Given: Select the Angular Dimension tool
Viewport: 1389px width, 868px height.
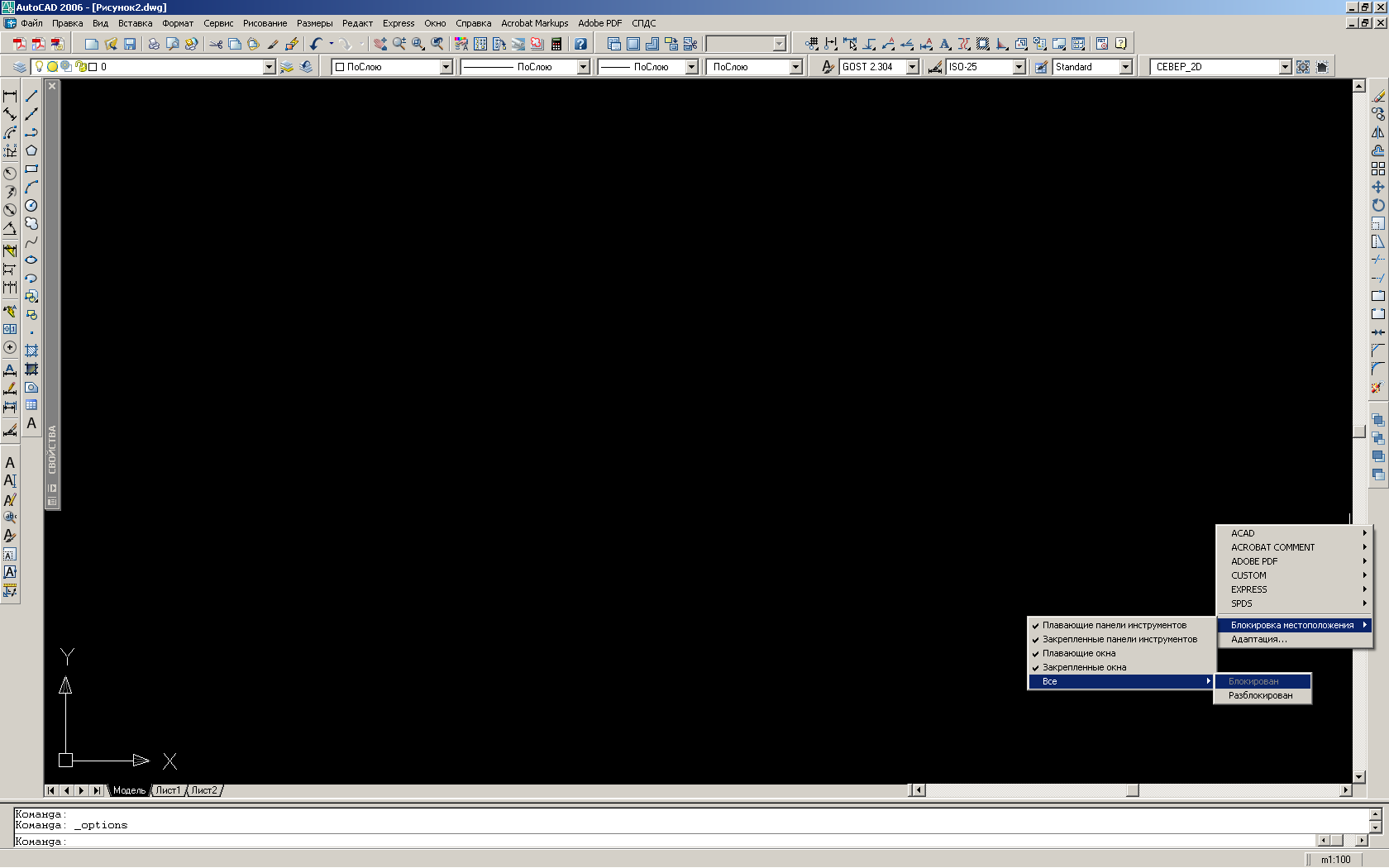Looking at the screenshot, I should click(x=10, y=228).
